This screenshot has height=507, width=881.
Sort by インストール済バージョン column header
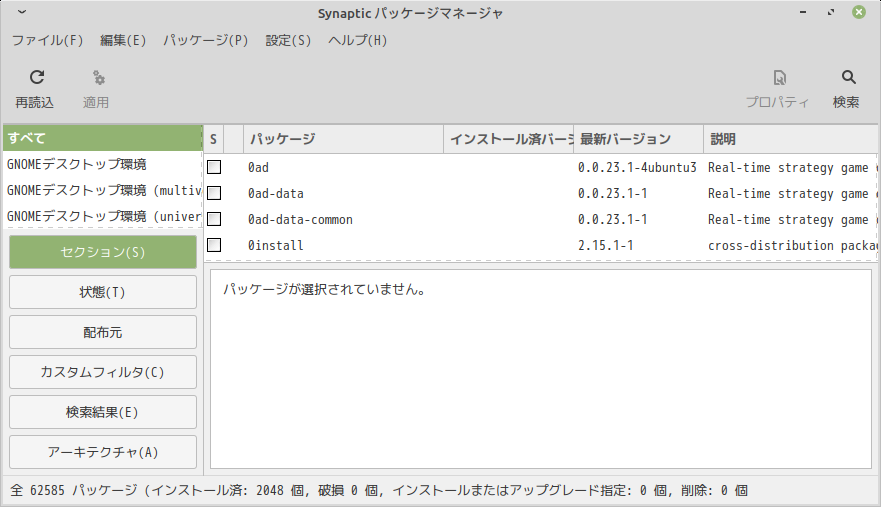[x=508, y=139]
